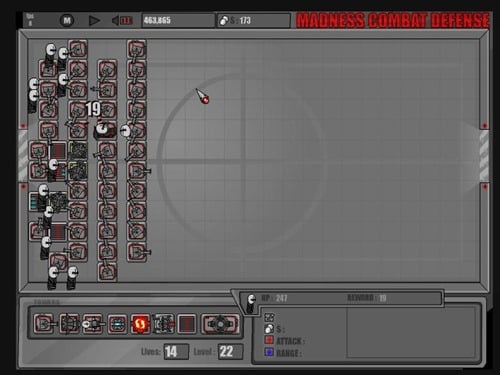Screen dimensions: 500x375
Task: Click the score display showing 463,865
Action: coord(178,21)
